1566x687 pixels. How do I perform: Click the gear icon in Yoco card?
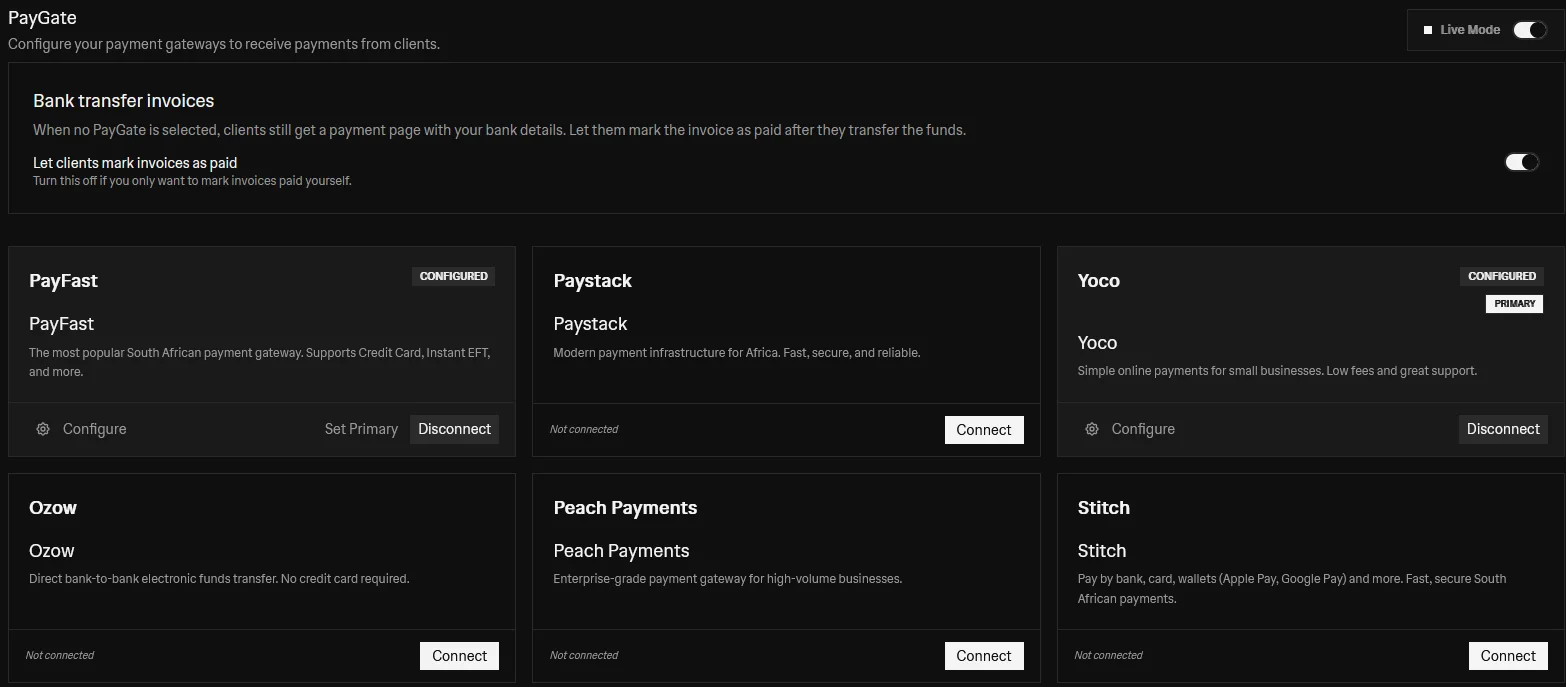1092,429
